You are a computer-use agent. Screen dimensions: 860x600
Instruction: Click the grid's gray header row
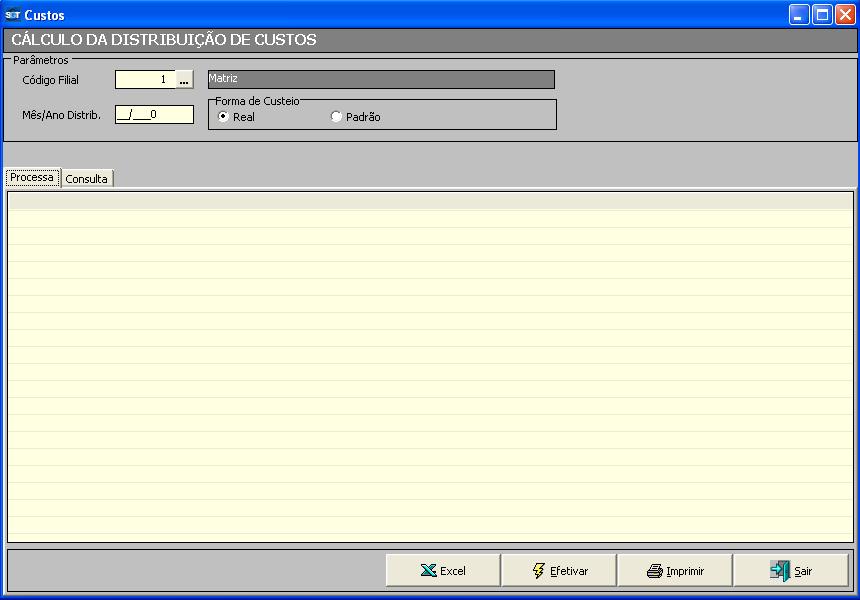tap(430, 200)
